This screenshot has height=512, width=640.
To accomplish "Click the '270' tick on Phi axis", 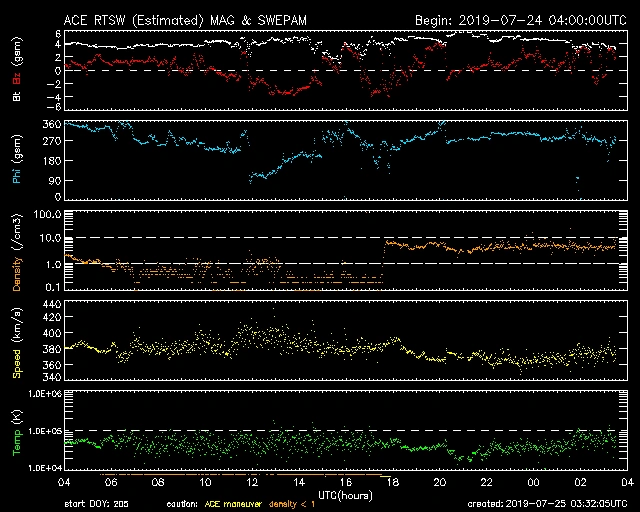I will 52,141.
